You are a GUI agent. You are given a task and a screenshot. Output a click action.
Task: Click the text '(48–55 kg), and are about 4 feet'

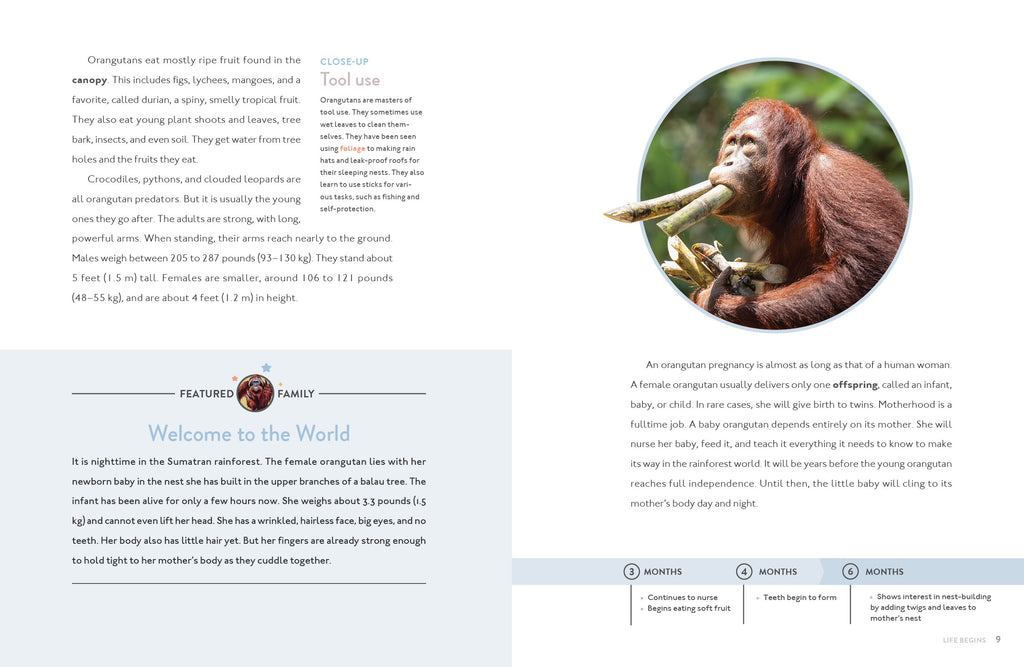click(146, 298)
